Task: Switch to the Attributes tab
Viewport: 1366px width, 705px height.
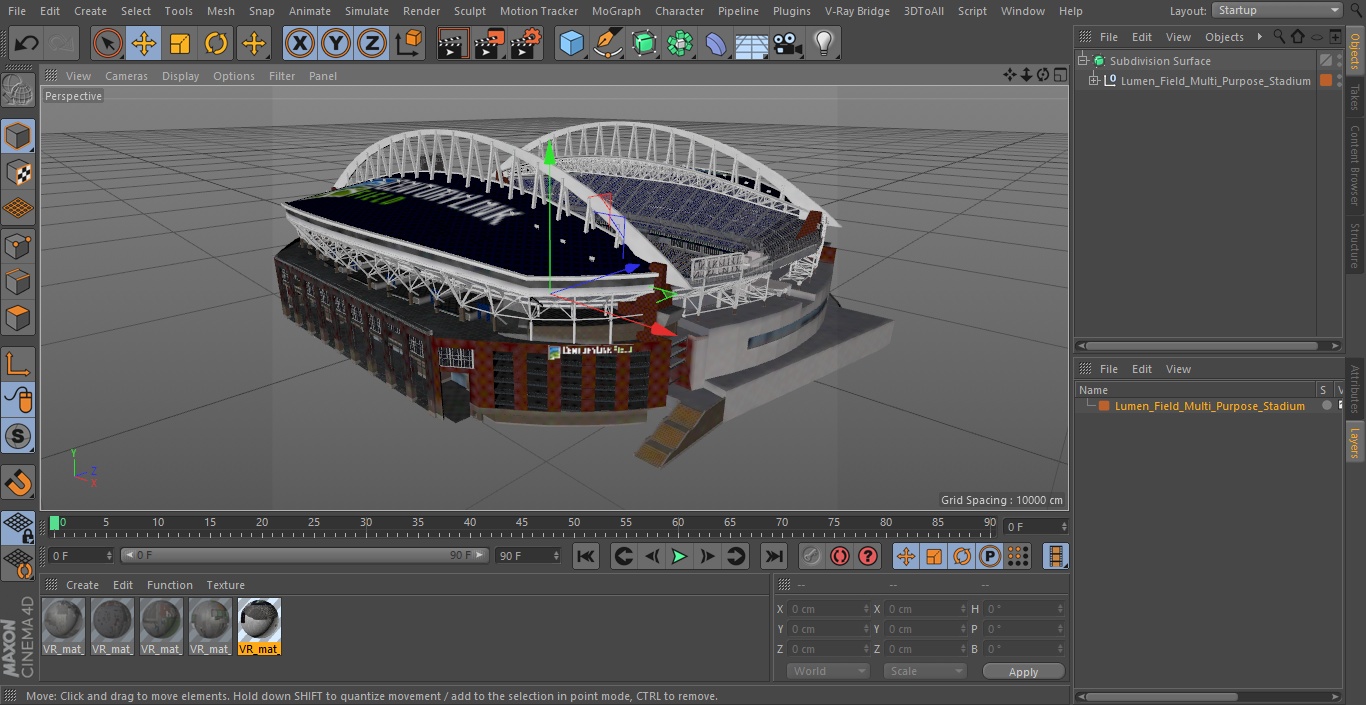Action: pos(1355,389)
